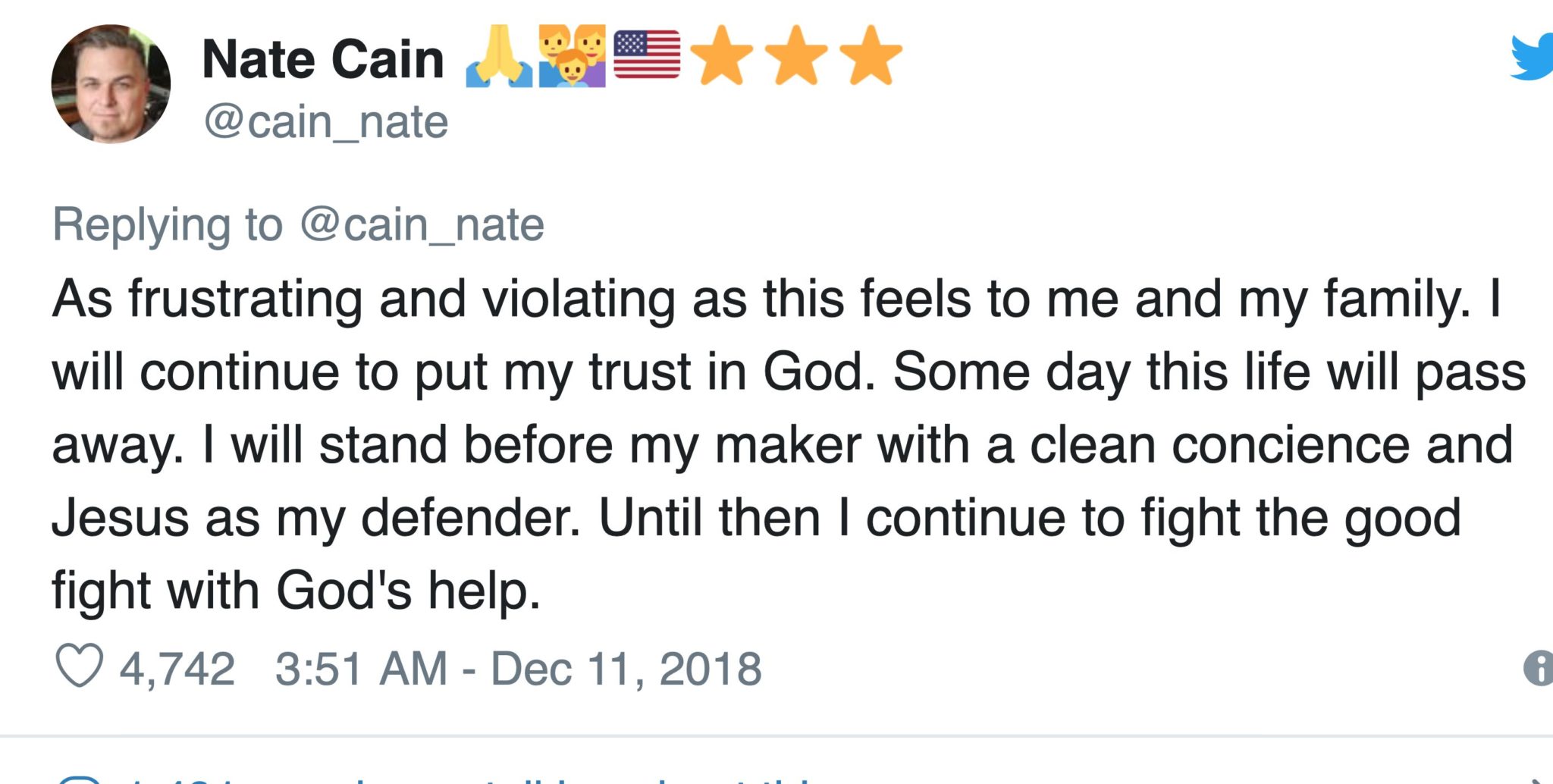
Task: Open @cain_nate mention in Replying to line
Action: click(422, 224)
